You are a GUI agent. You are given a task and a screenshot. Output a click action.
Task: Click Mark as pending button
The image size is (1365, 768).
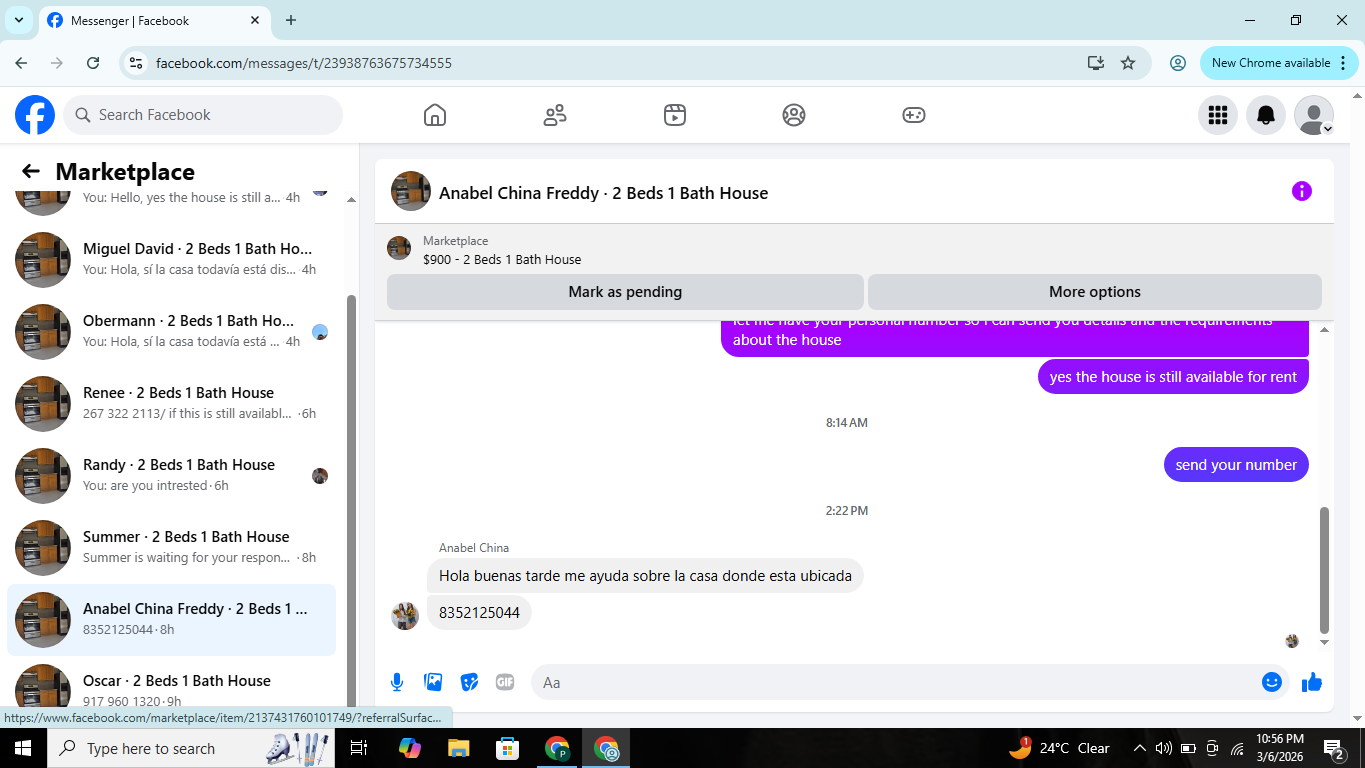pos(625,292)
